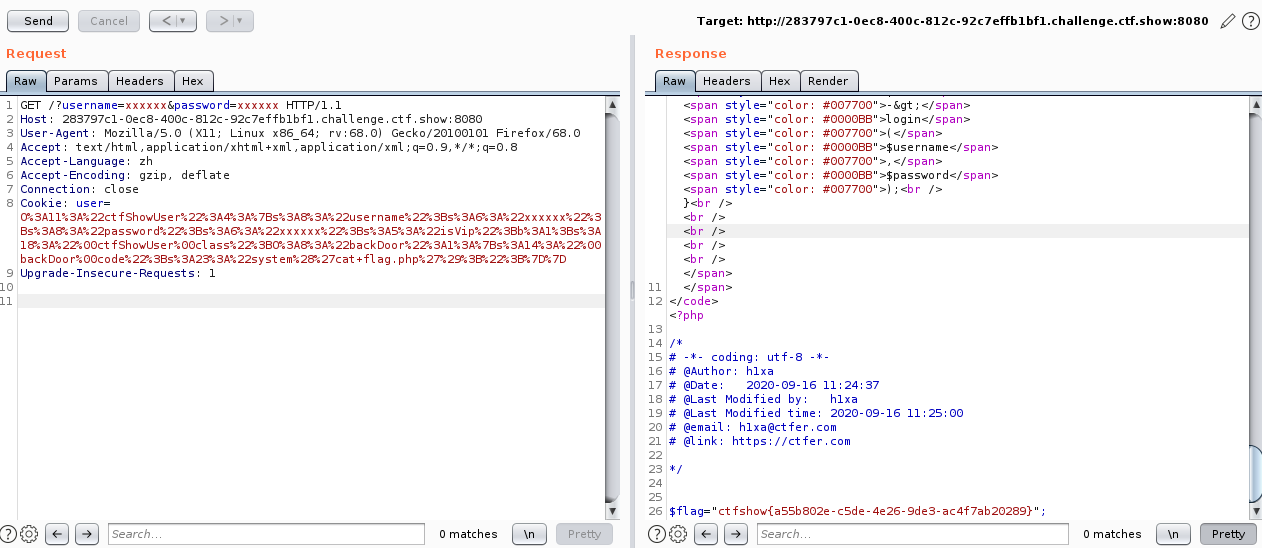The width and height of the screenshot is (1262, 548).
Task: Go to previous request with back arrow button
Action: (172, 20)
